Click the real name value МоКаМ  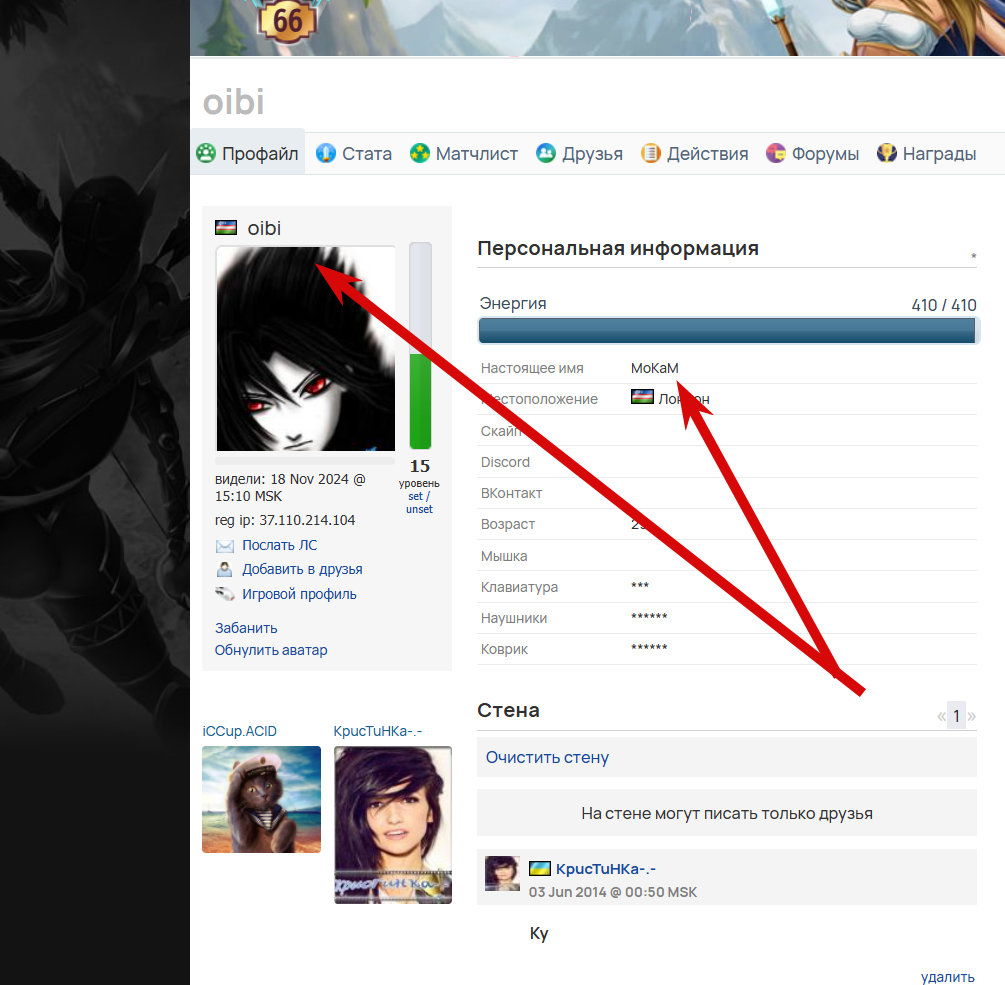654,368
